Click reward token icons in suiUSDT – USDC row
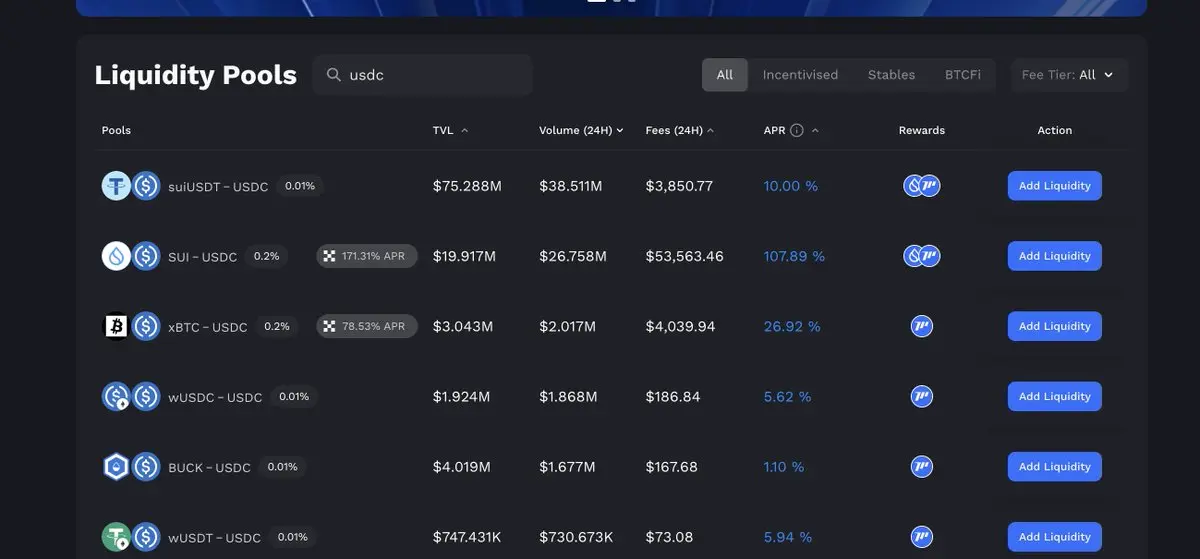The image size is (1200, 559). click(922, 186)
